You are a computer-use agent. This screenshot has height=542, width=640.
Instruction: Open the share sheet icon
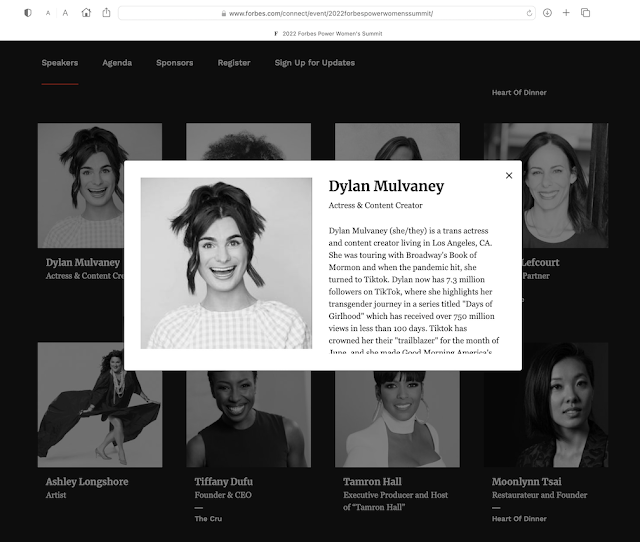tap(106, 13)
